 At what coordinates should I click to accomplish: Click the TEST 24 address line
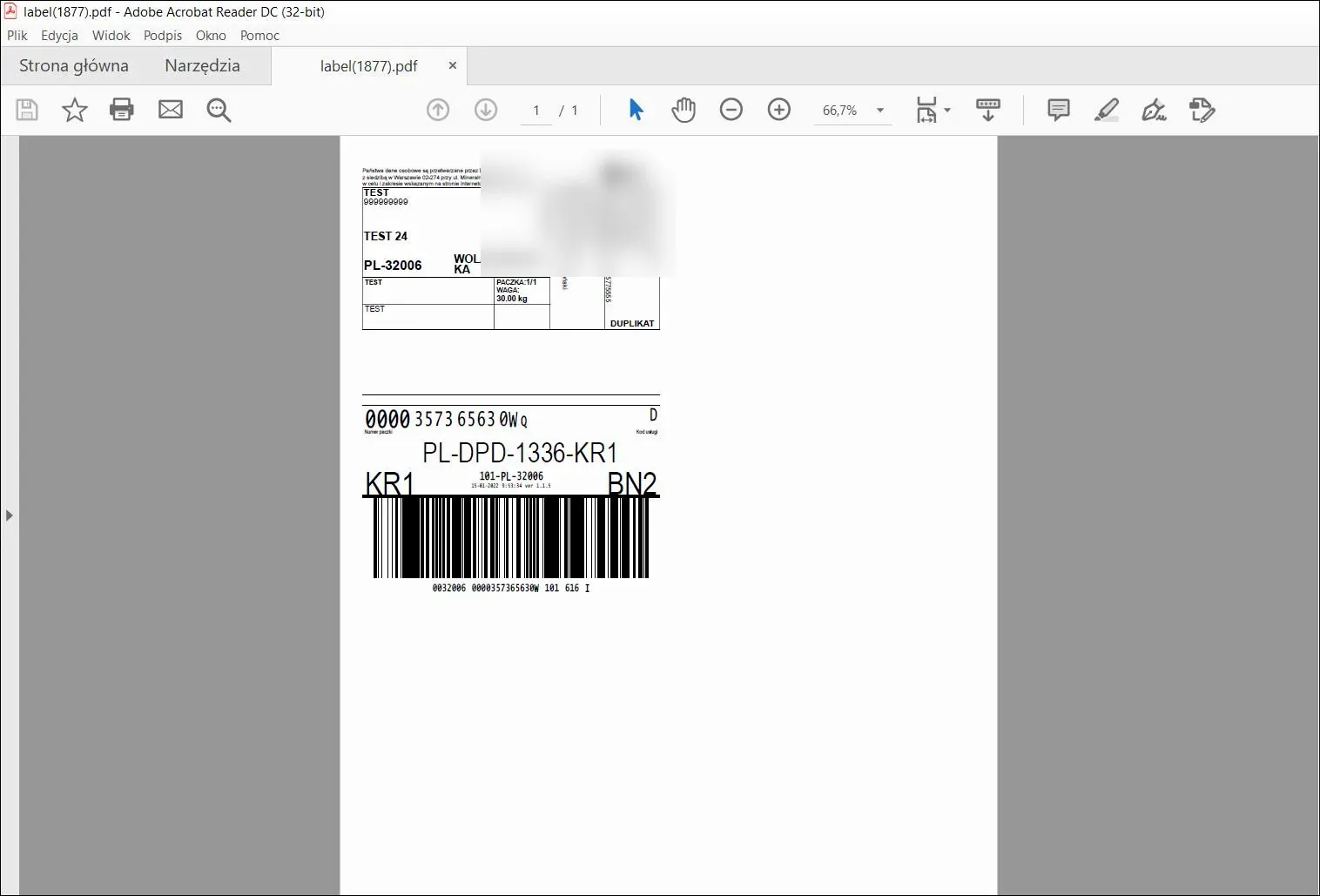386,236
